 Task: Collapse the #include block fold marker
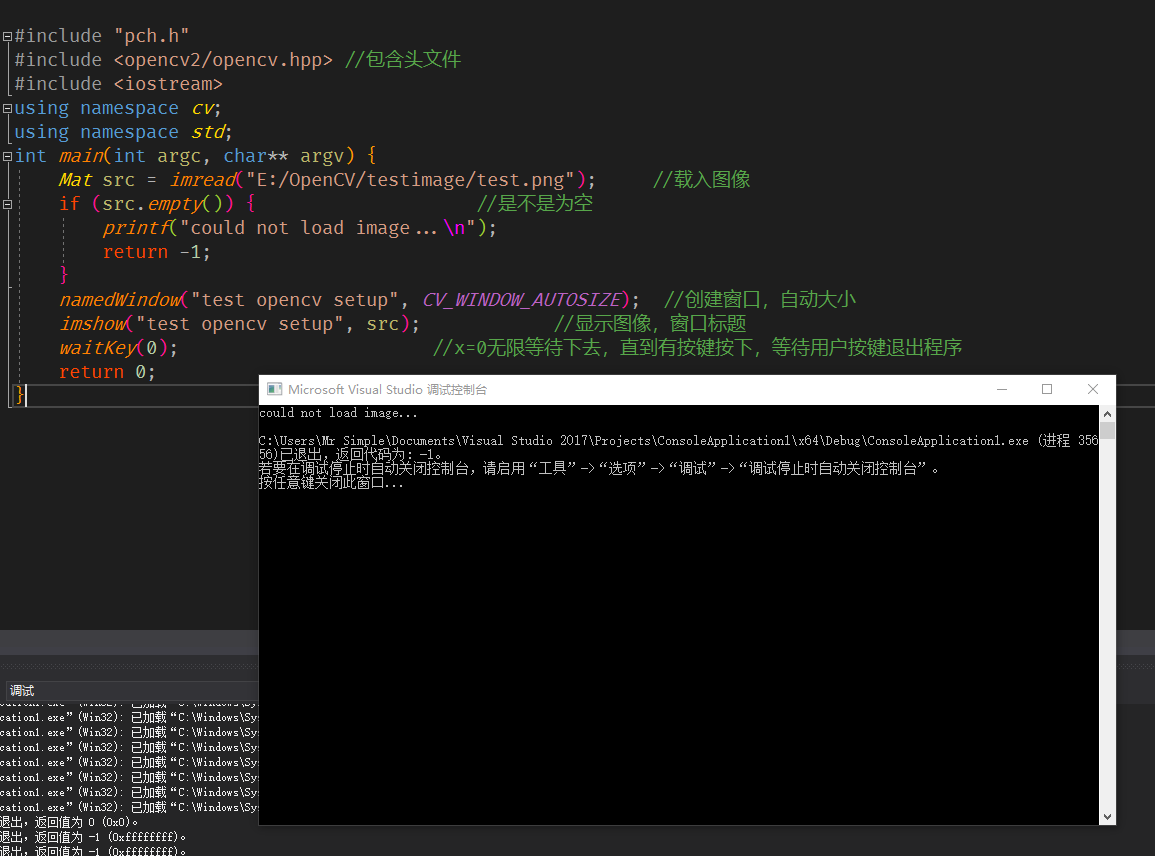click(7, 36)
